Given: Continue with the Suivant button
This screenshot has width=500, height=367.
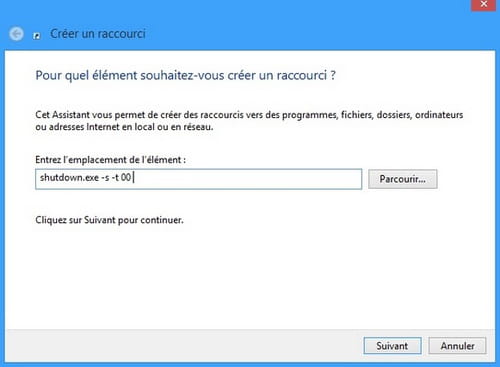Looking at the screenshot, I should tap(392, 346).
